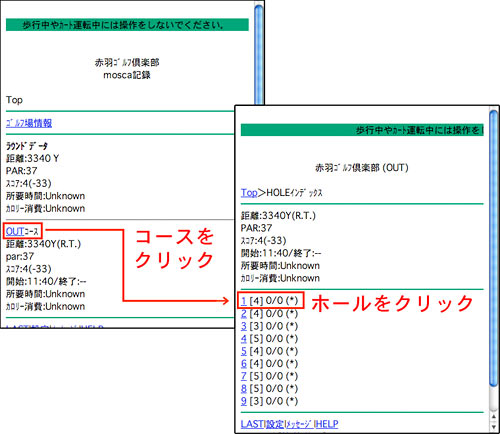Click the scrollbar down arrow
This screenshot has width=500, height=434.
[494, 427]
